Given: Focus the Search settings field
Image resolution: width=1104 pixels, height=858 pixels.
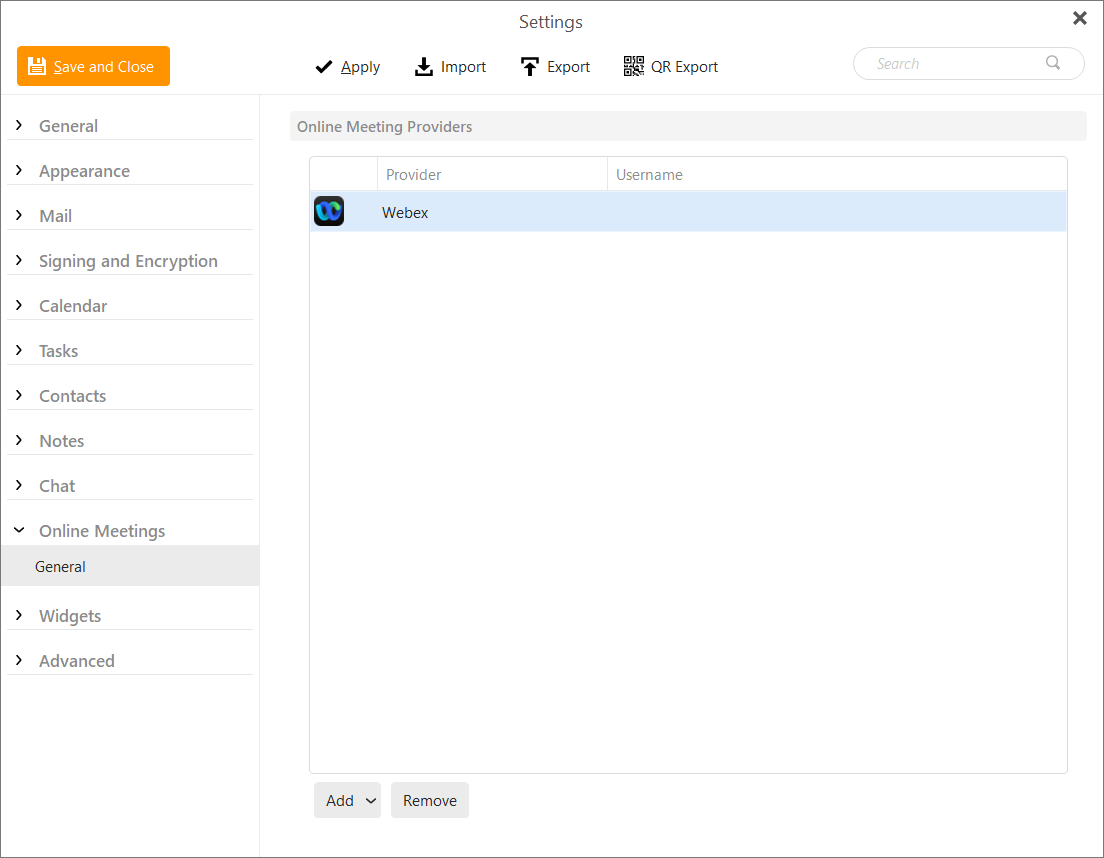Looking at the screenshot, I should 955,64.
